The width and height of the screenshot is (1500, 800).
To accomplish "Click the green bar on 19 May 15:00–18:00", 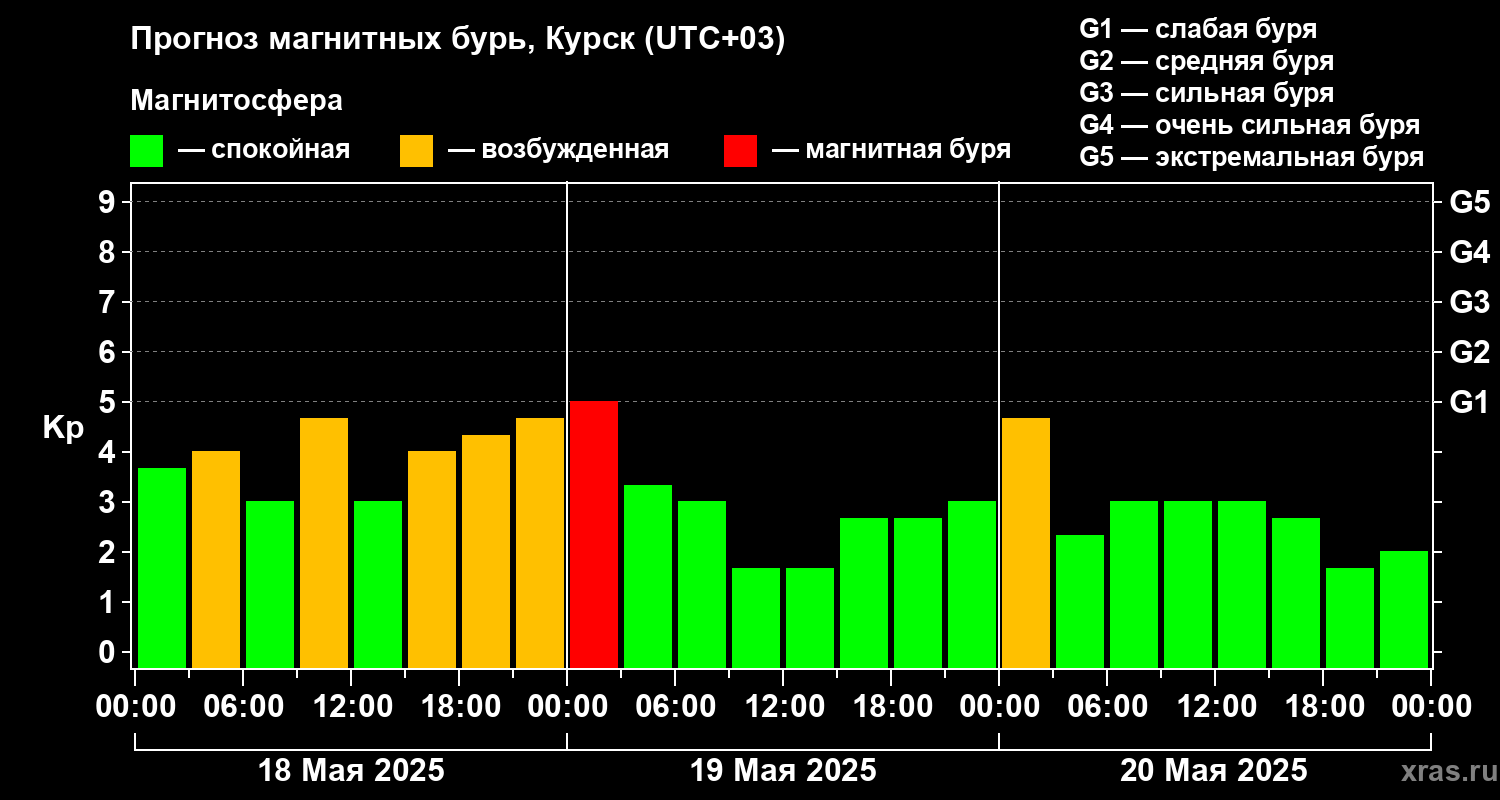I will [x=864, y=593].
